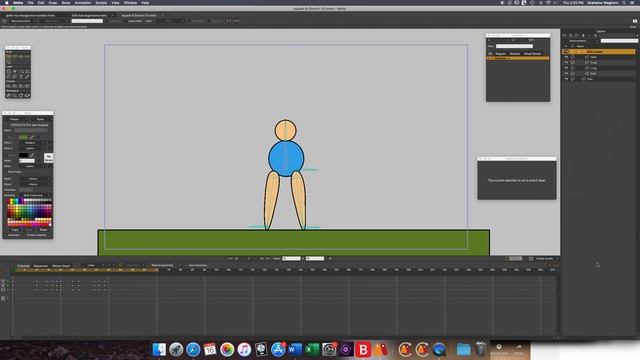Image resolution: width=640 pixels, height=360 pixels.
Task: Toggle visibility of the Head layer
Action: [x=566, y=57]
